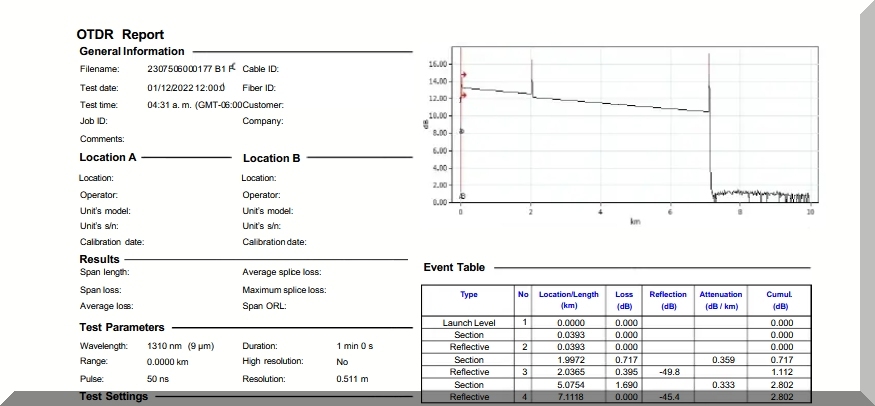Select location cell 7.1118
875x406 pixels.
coord(569,397)
